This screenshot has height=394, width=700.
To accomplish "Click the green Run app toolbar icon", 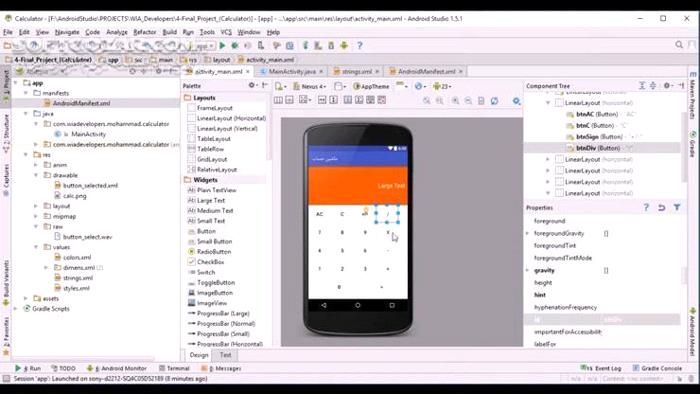I will point(222,46).
